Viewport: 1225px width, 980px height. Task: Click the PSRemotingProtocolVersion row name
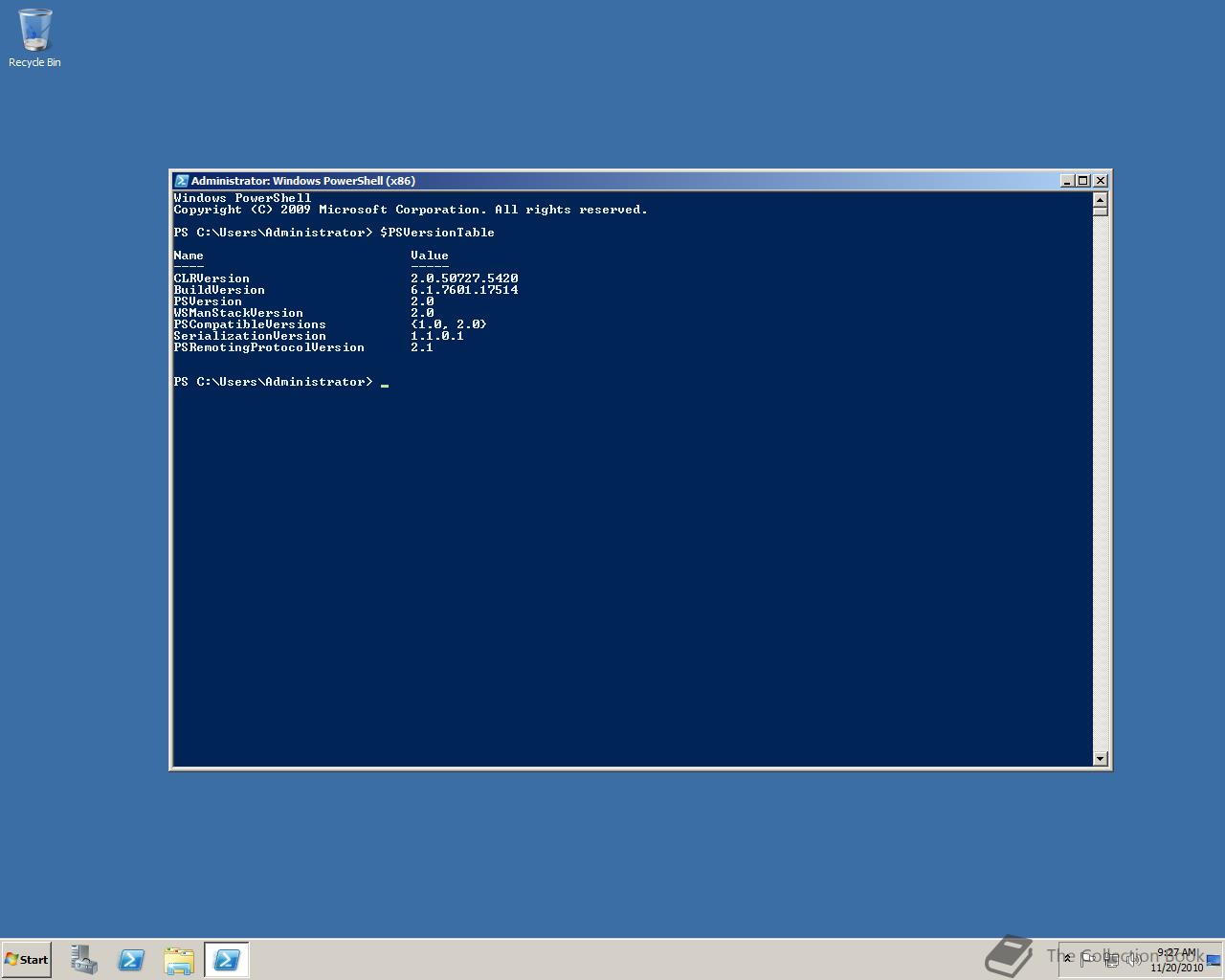pyautogui.click(x=269, y=347)
